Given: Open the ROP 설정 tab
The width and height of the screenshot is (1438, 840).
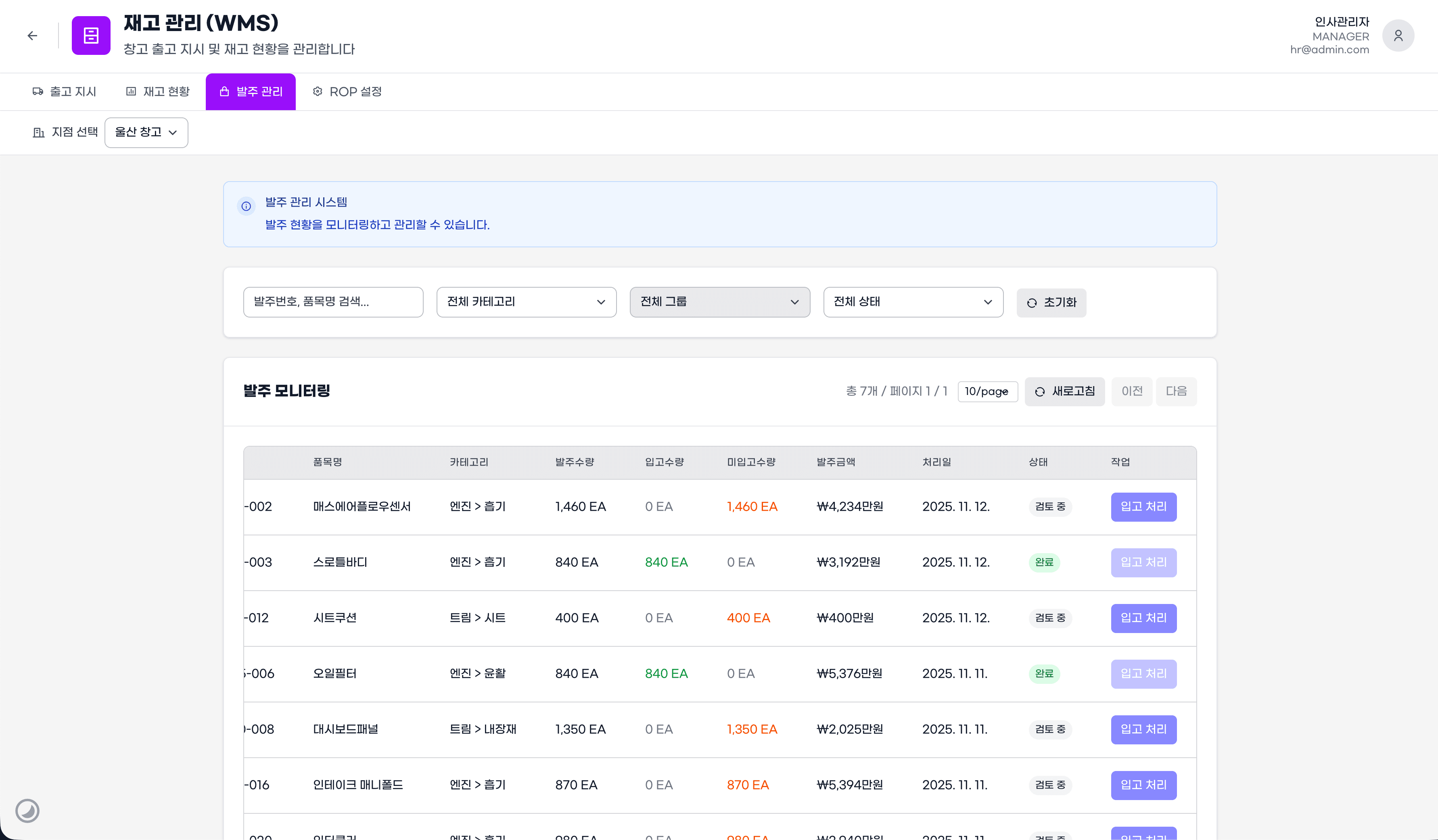Looking at the screenshot, I should pos(347,91).
